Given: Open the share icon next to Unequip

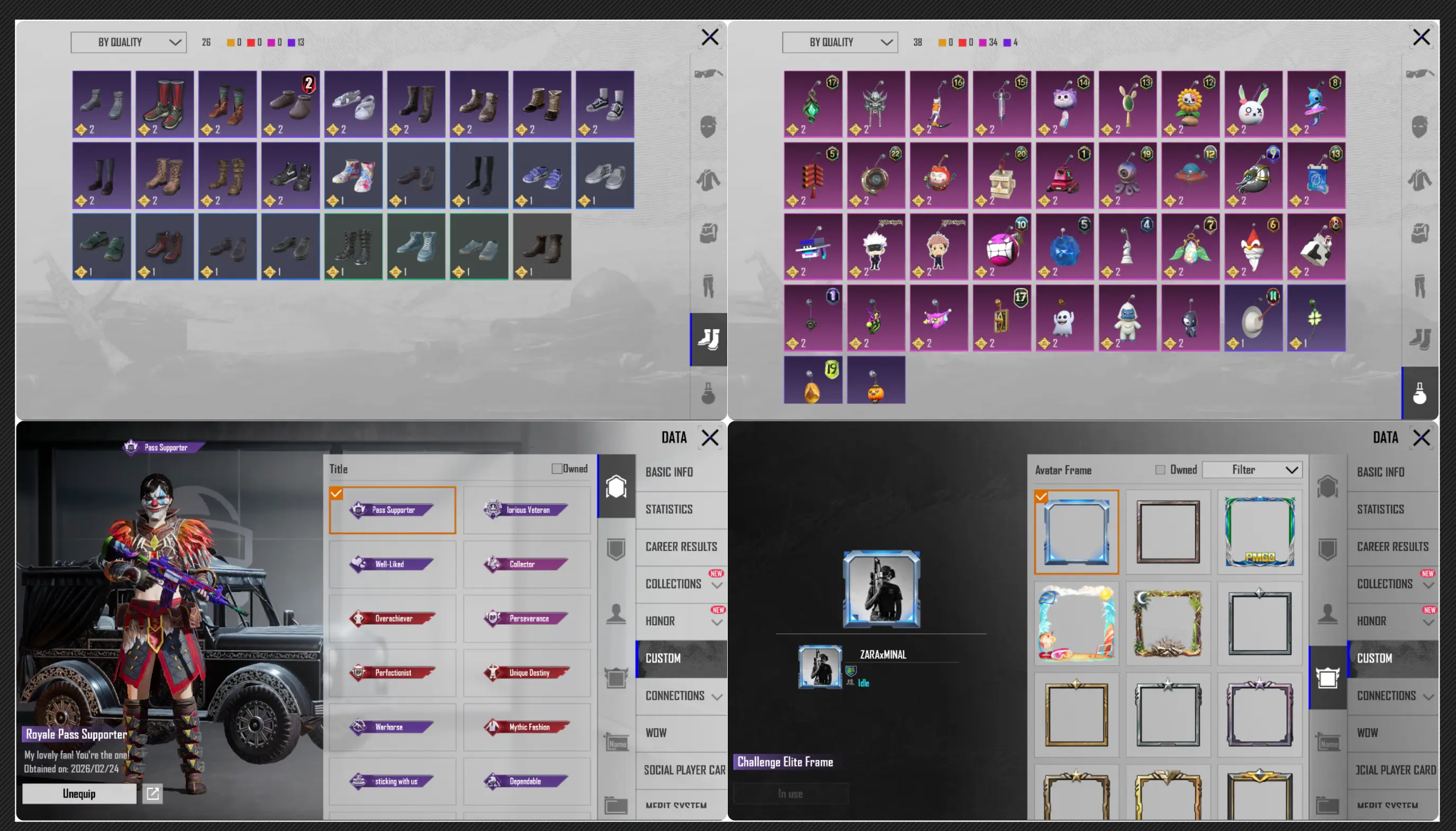Looking at the screenshot, I should (152, 793).
